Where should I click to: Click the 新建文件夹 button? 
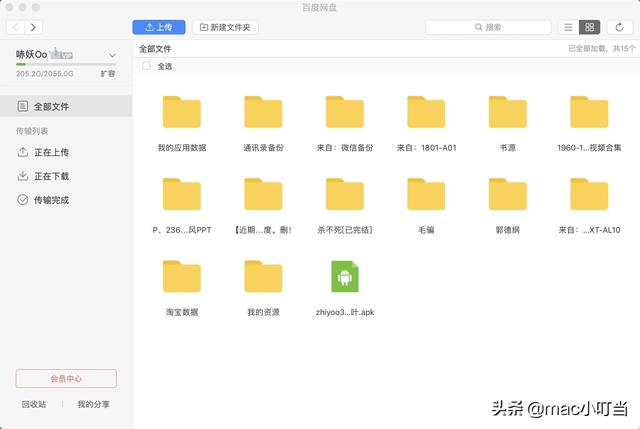pyautogui.click(x=225, y=27)
